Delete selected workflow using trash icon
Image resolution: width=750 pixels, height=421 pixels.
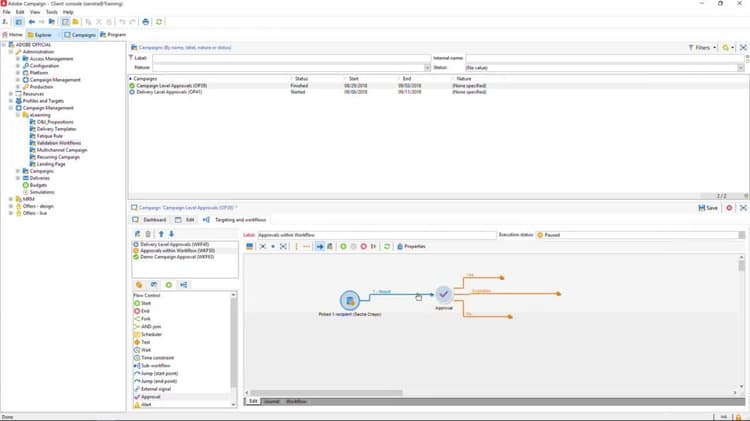point(148,234)
